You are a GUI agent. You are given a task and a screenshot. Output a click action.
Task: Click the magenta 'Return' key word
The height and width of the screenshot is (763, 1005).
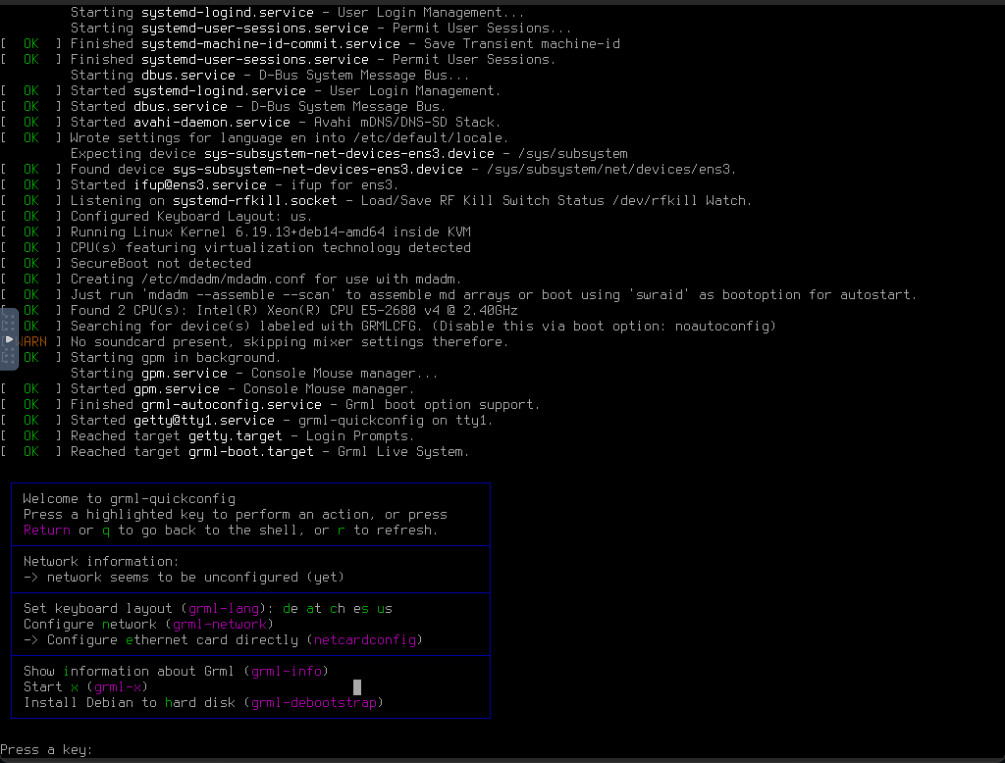tap(47, 530)
